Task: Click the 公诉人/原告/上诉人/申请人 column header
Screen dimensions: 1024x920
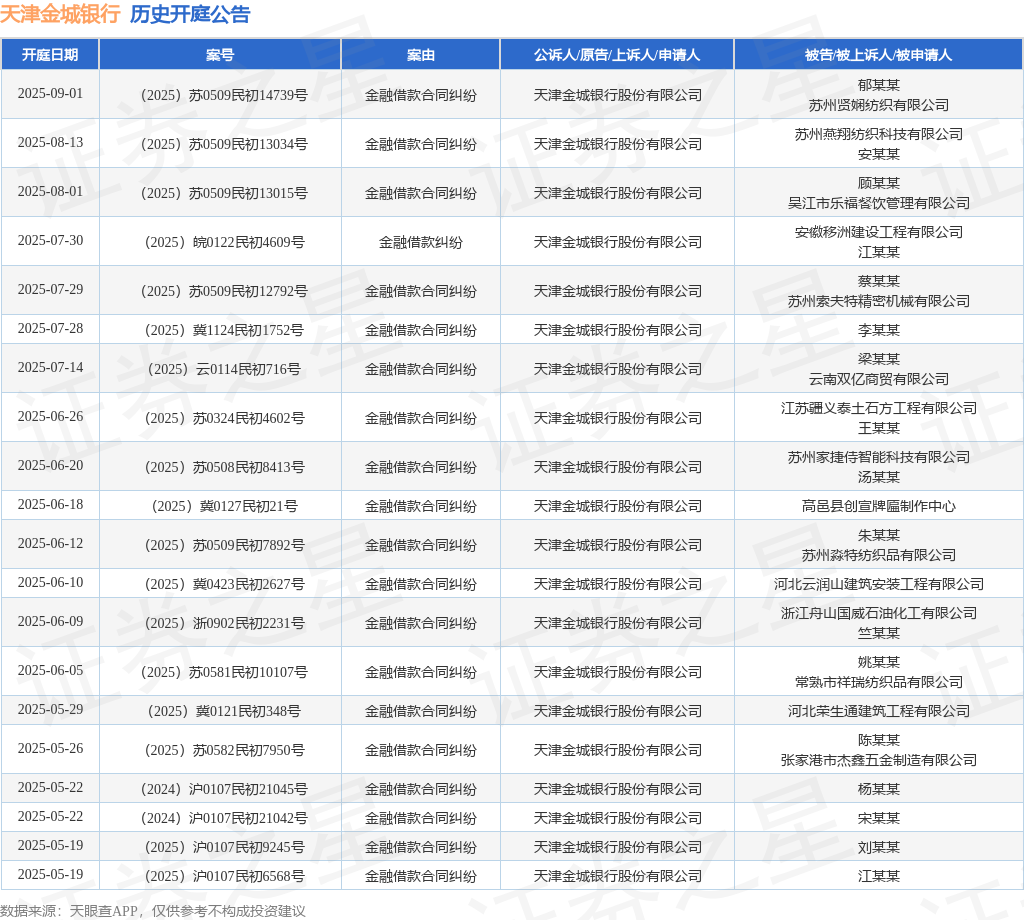Action: point(617,54)
